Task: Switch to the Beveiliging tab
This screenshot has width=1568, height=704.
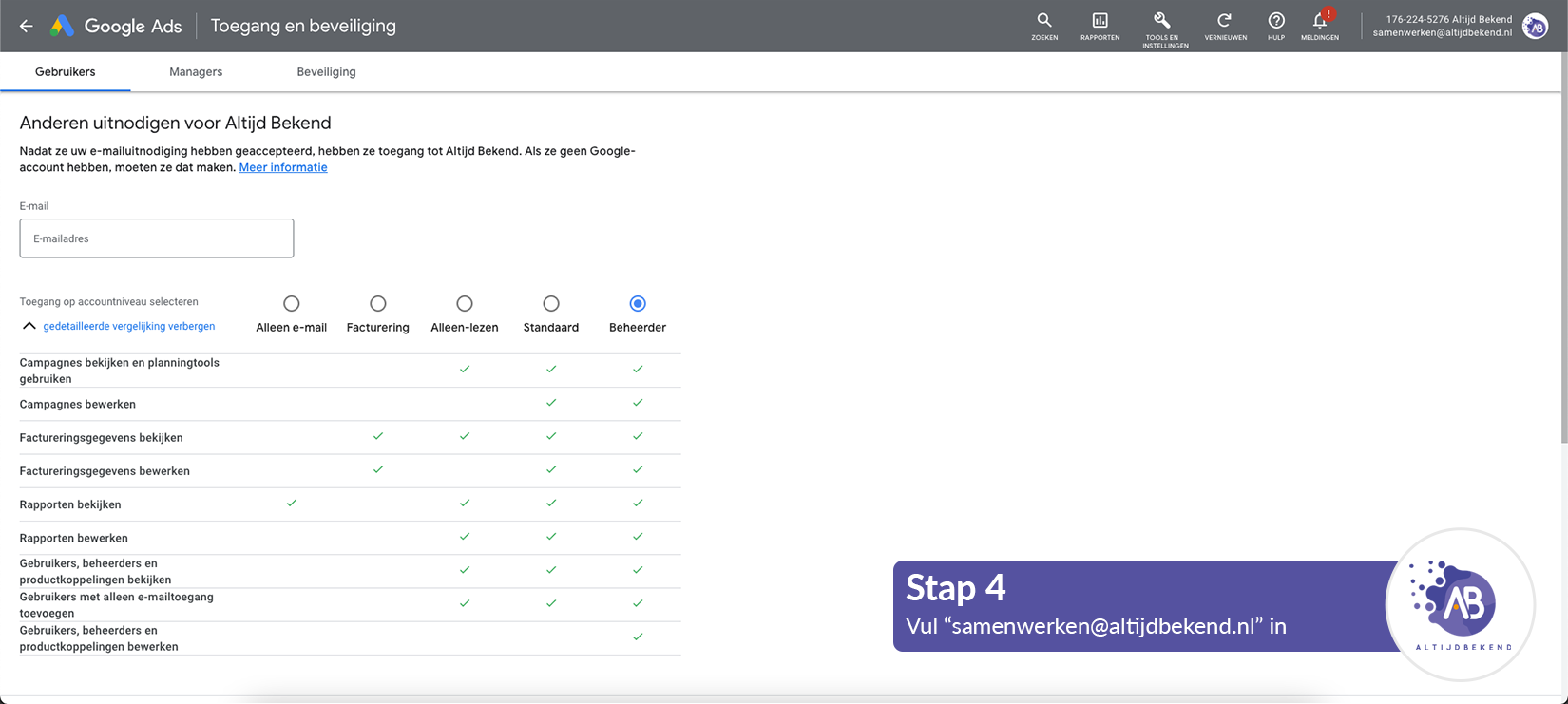Action: (326, 72)
